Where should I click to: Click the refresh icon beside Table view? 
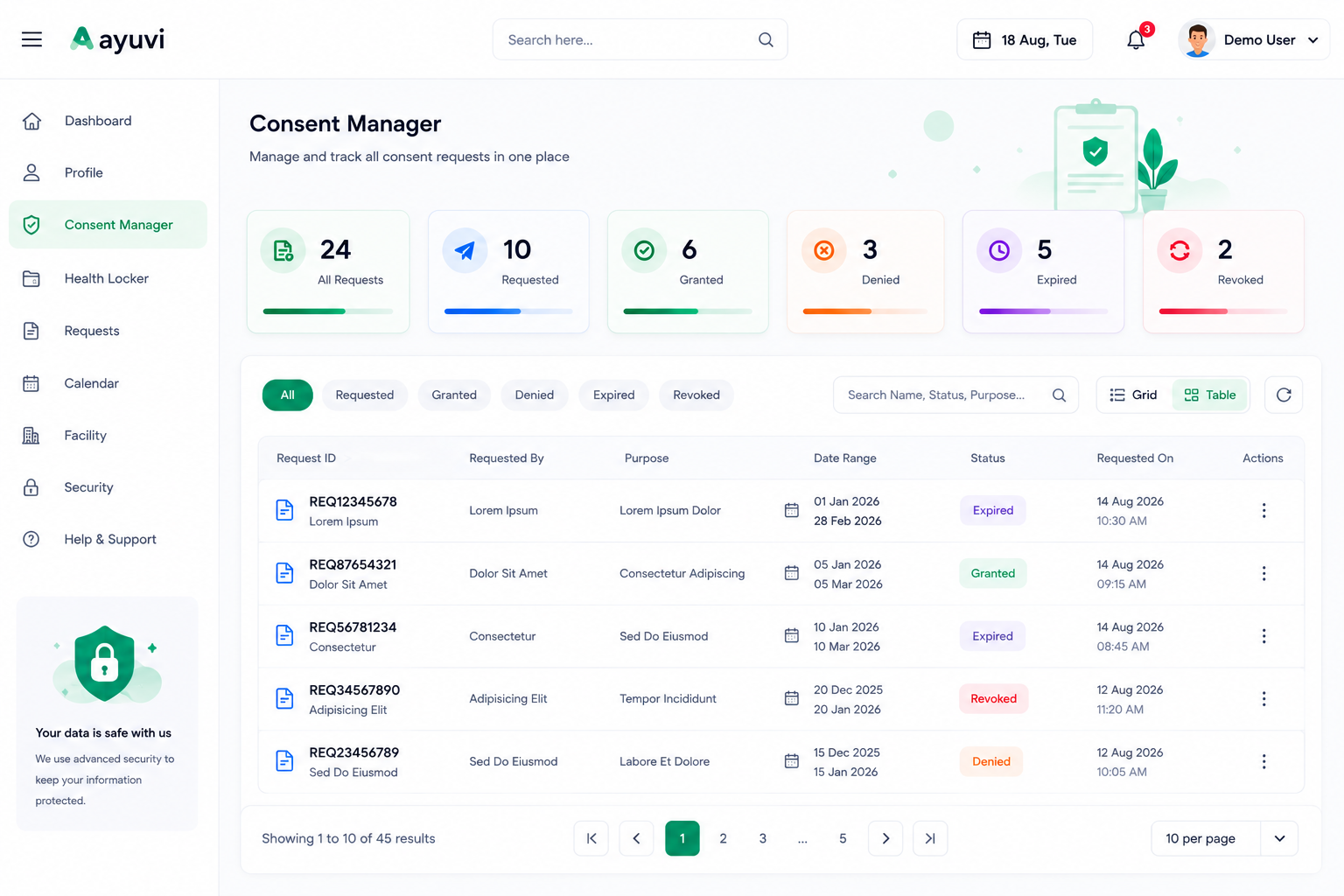1284,395
